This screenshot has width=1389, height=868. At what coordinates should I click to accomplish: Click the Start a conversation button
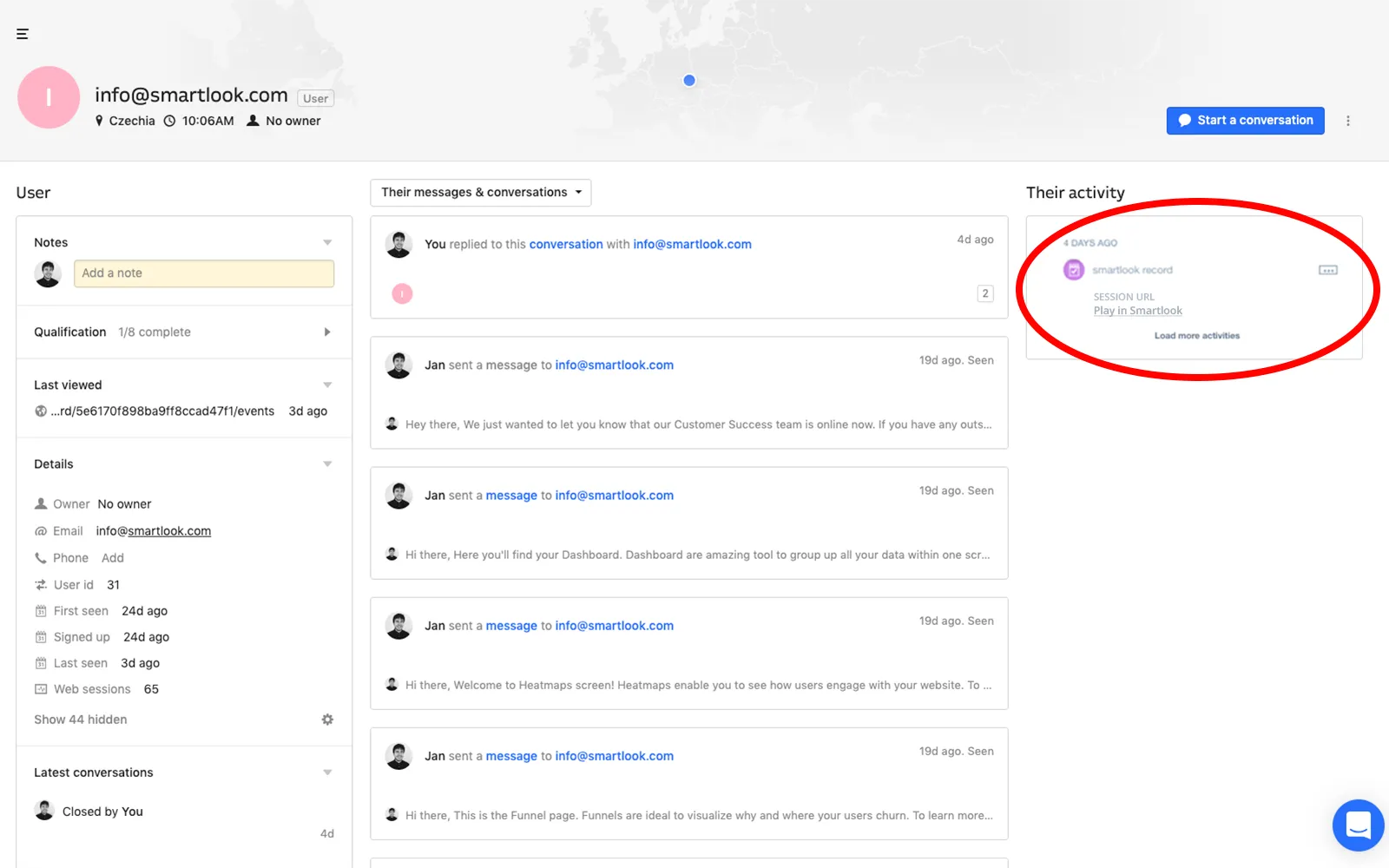(1245, 121)
